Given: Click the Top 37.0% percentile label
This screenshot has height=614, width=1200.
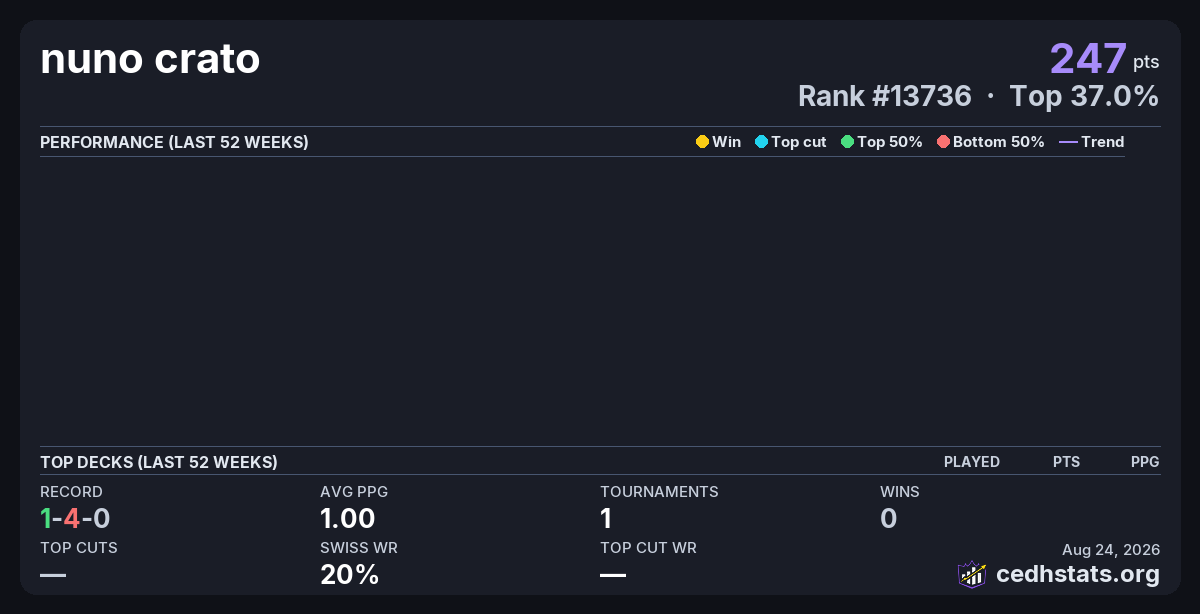Looking at the screenshot, I should pos(1084,96).
